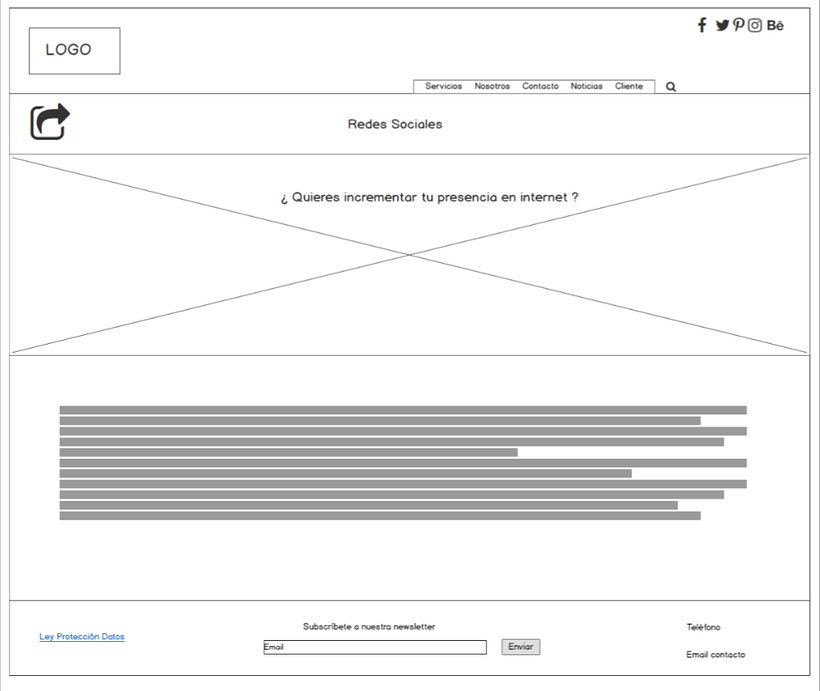Focus the newsletter Email input field
This screenshot has height=691, width=820.
tap(375, 647)
